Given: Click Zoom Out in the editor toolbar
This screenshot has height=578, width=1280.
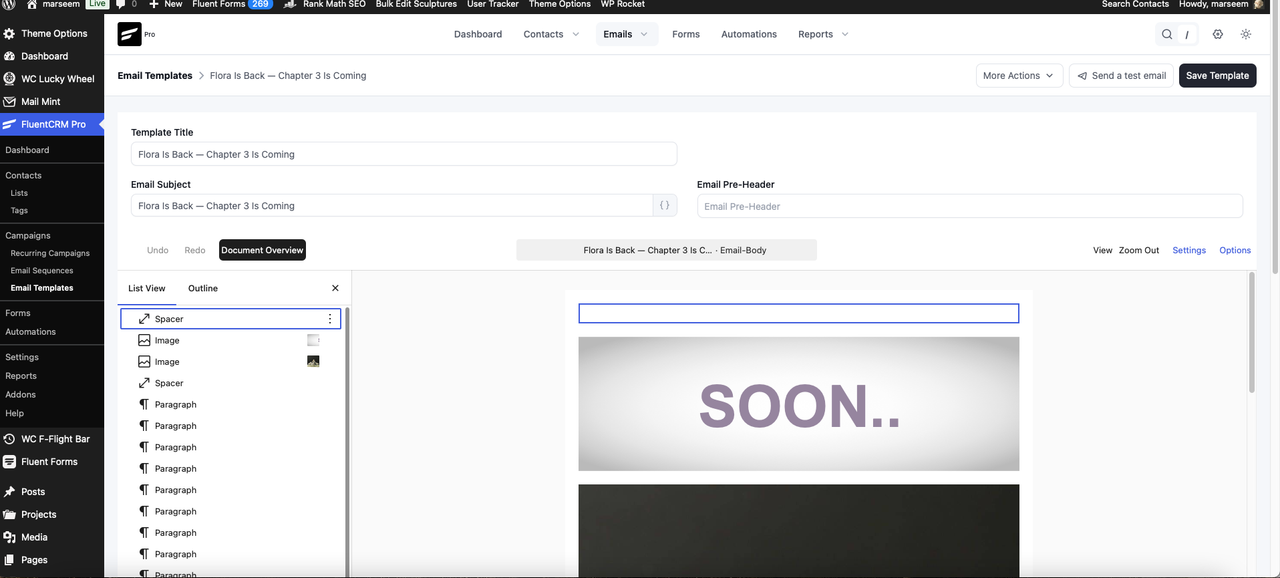Looking at the screenshot, I should (x=1139, y=250).
